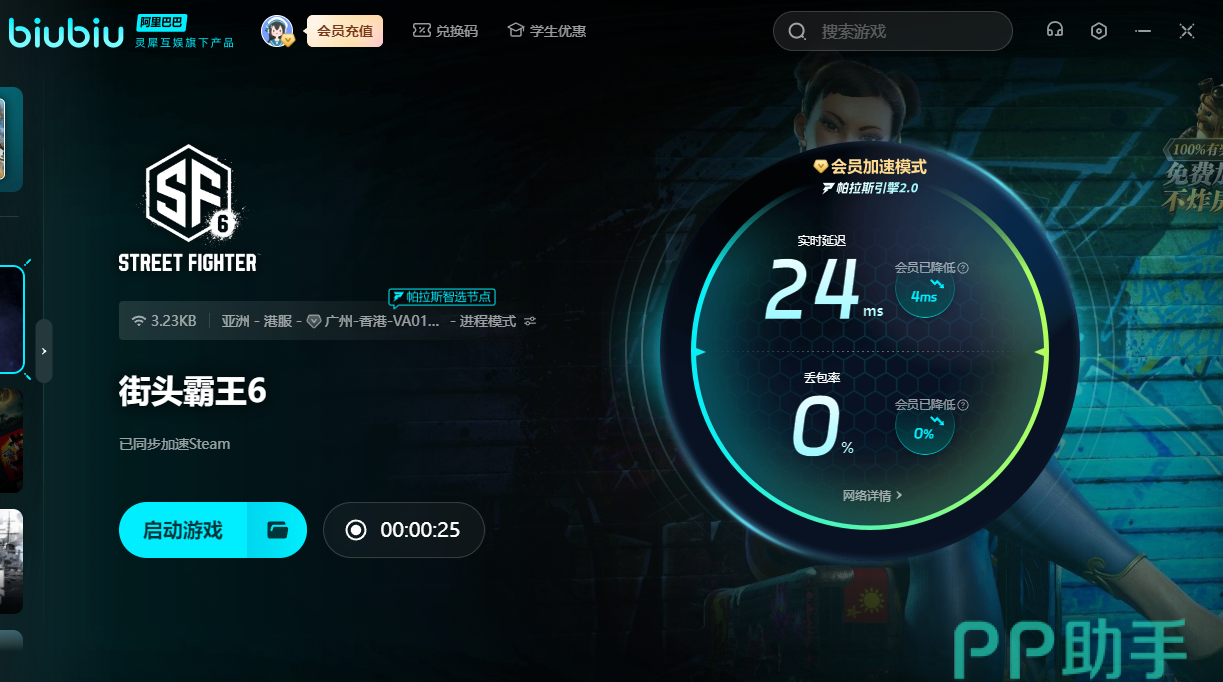The image size is (1223, 682).
Task: Expand 网络详情 network details
Action: coord(872,495)
